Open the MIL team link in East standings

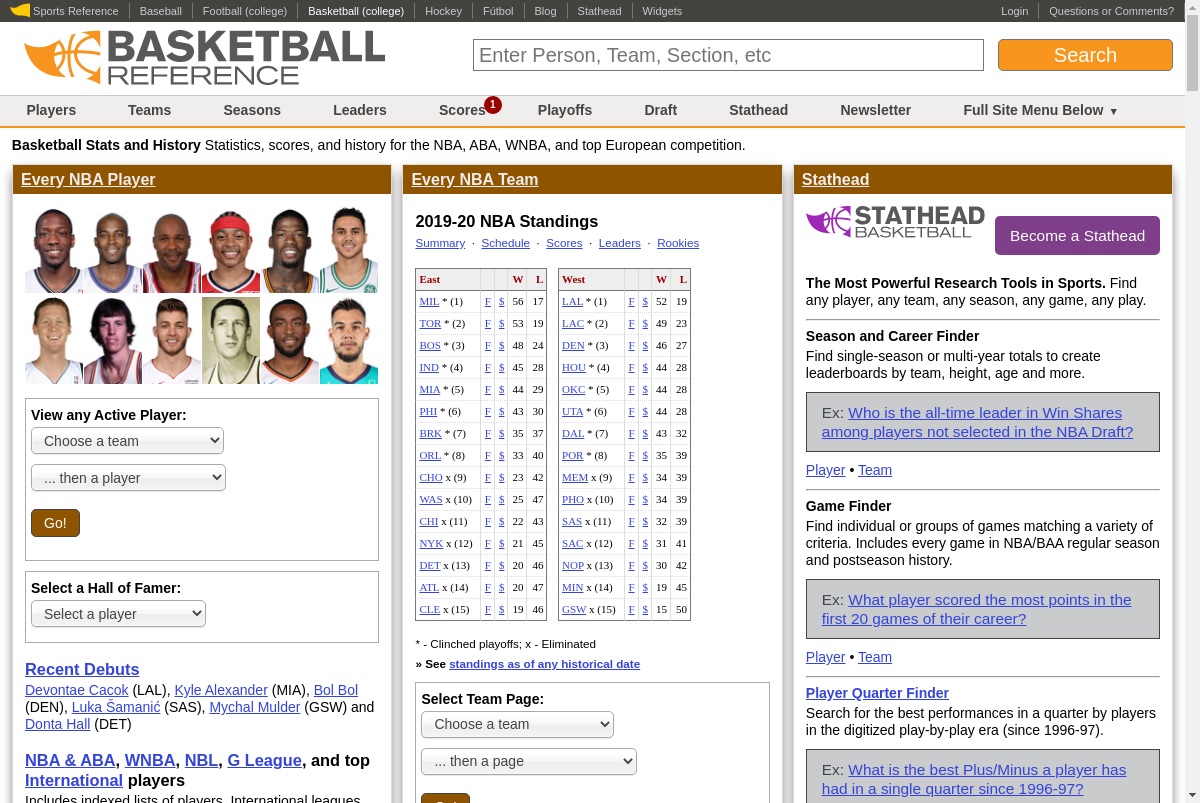429,301
